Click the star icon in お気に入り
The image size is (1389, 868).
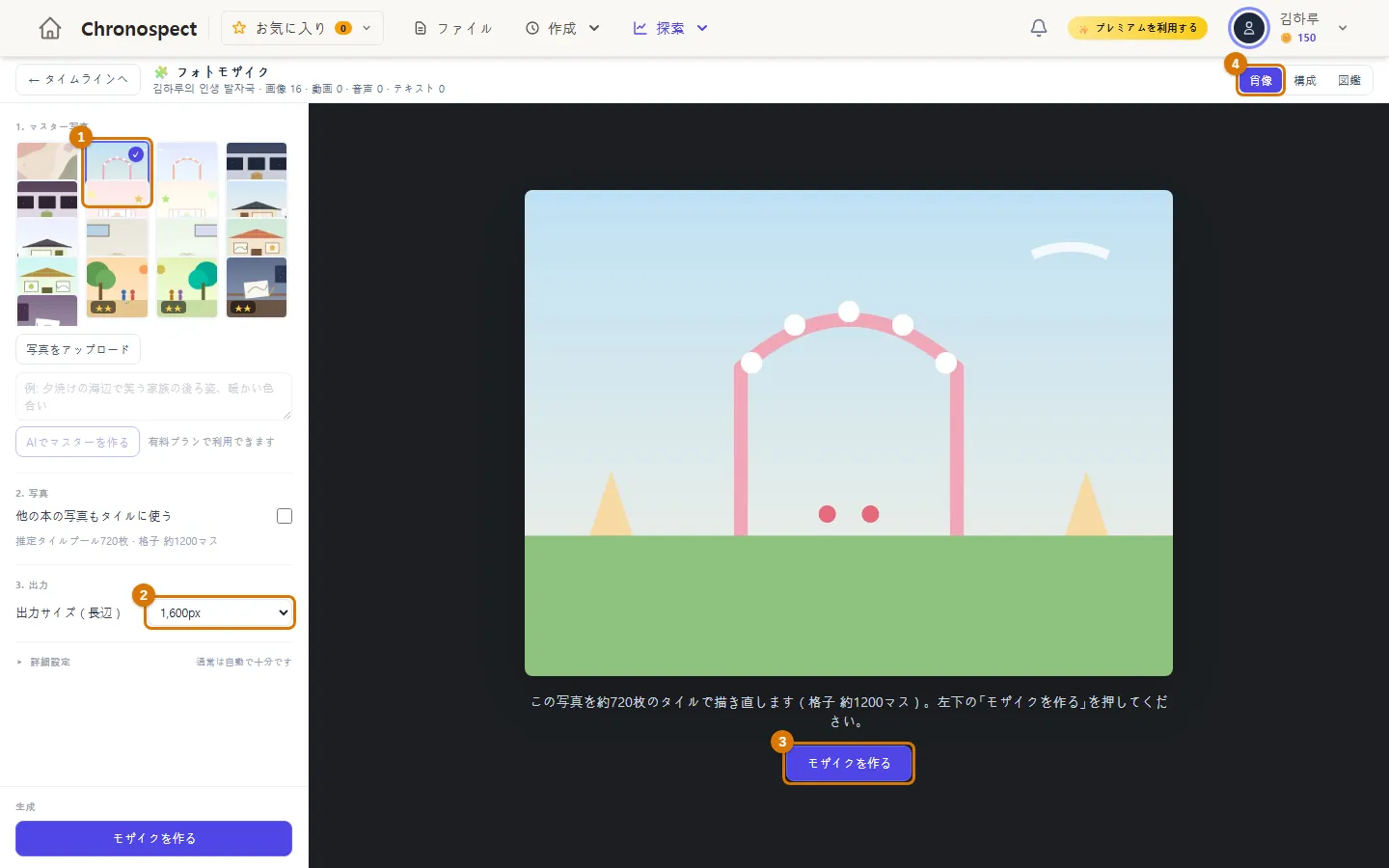tap(239, 28)
